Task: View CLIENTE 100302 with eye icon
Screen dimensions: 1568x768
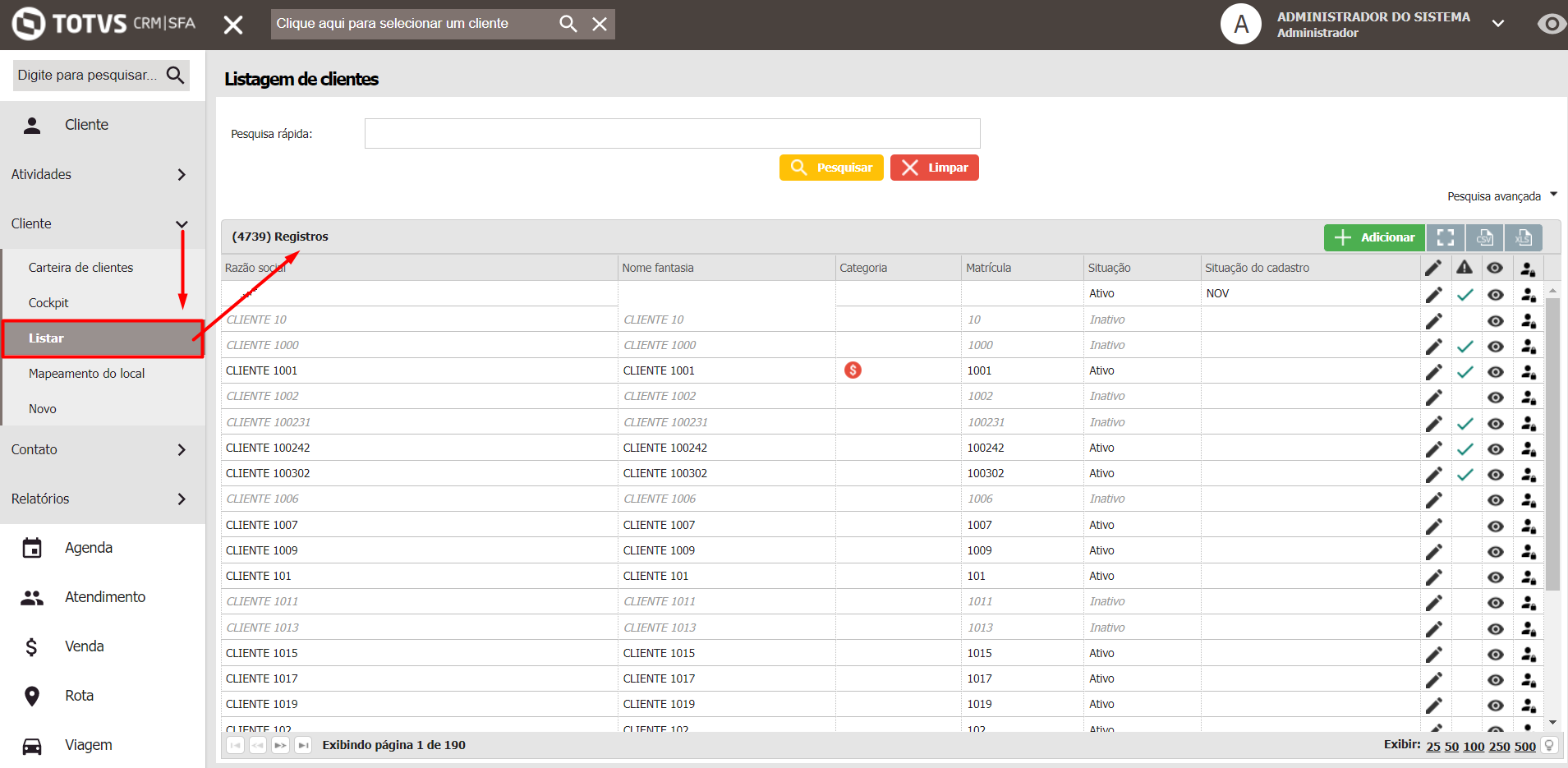Action: click(1496, 474)
